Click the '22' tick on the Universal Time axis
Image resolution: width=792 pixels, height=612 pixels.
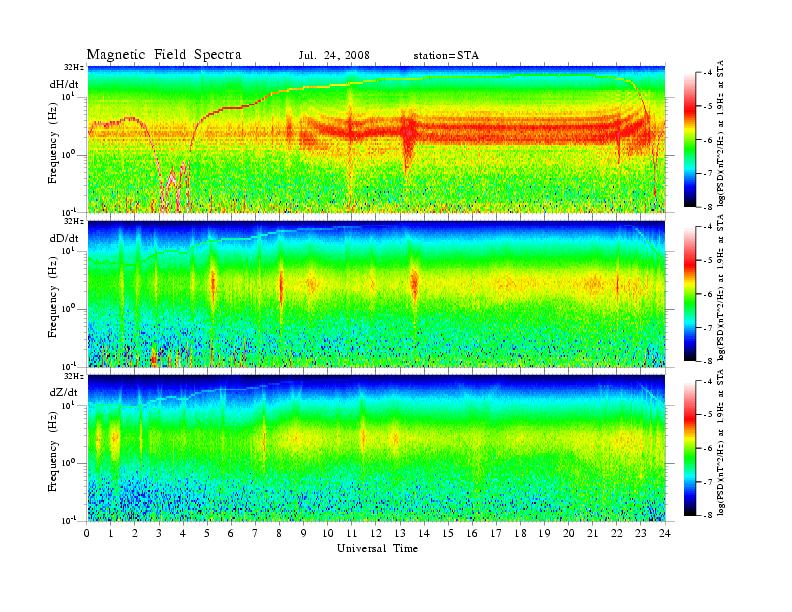tap(617, 533)
